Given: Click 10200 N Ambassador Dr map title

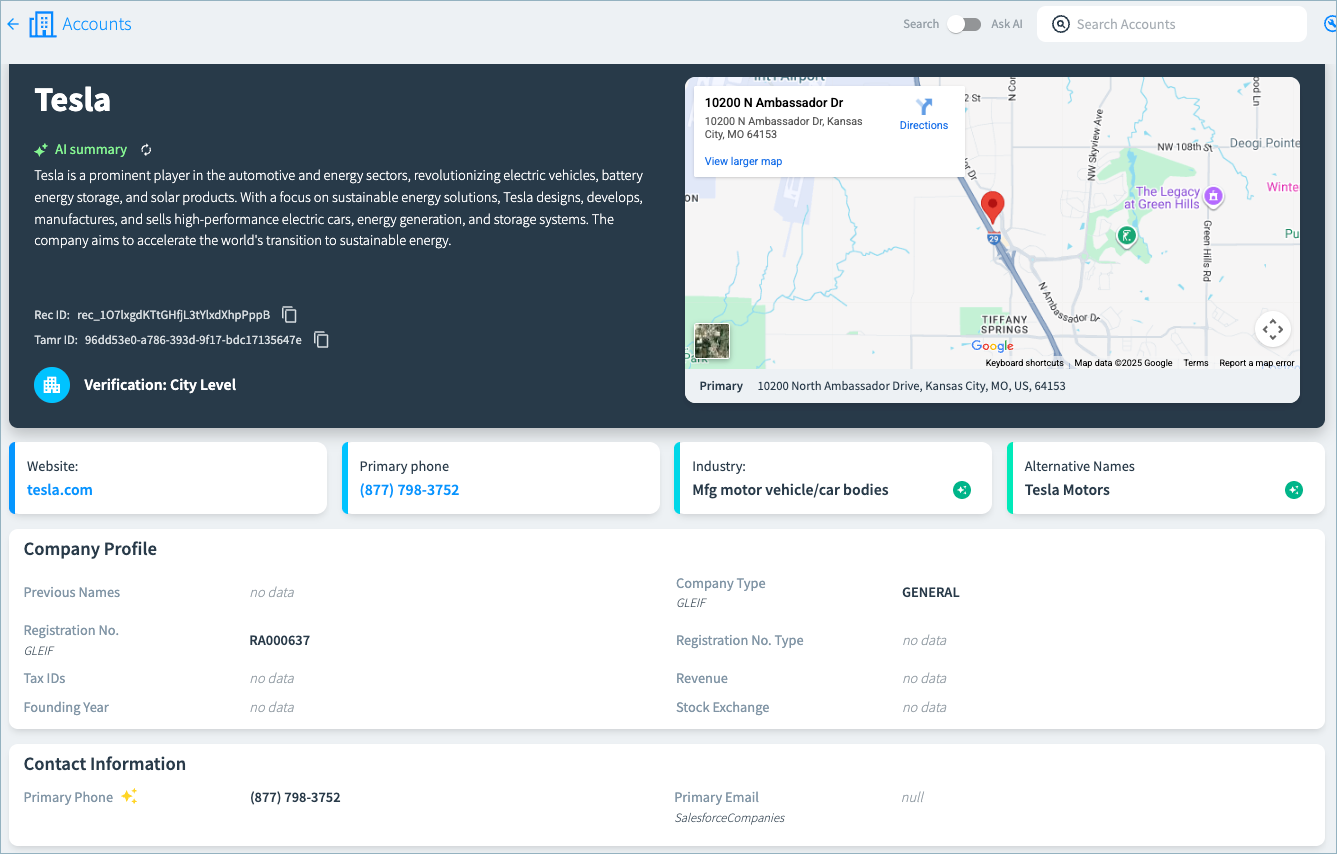Looking at the screenshot, I should (x=774, y=102).
